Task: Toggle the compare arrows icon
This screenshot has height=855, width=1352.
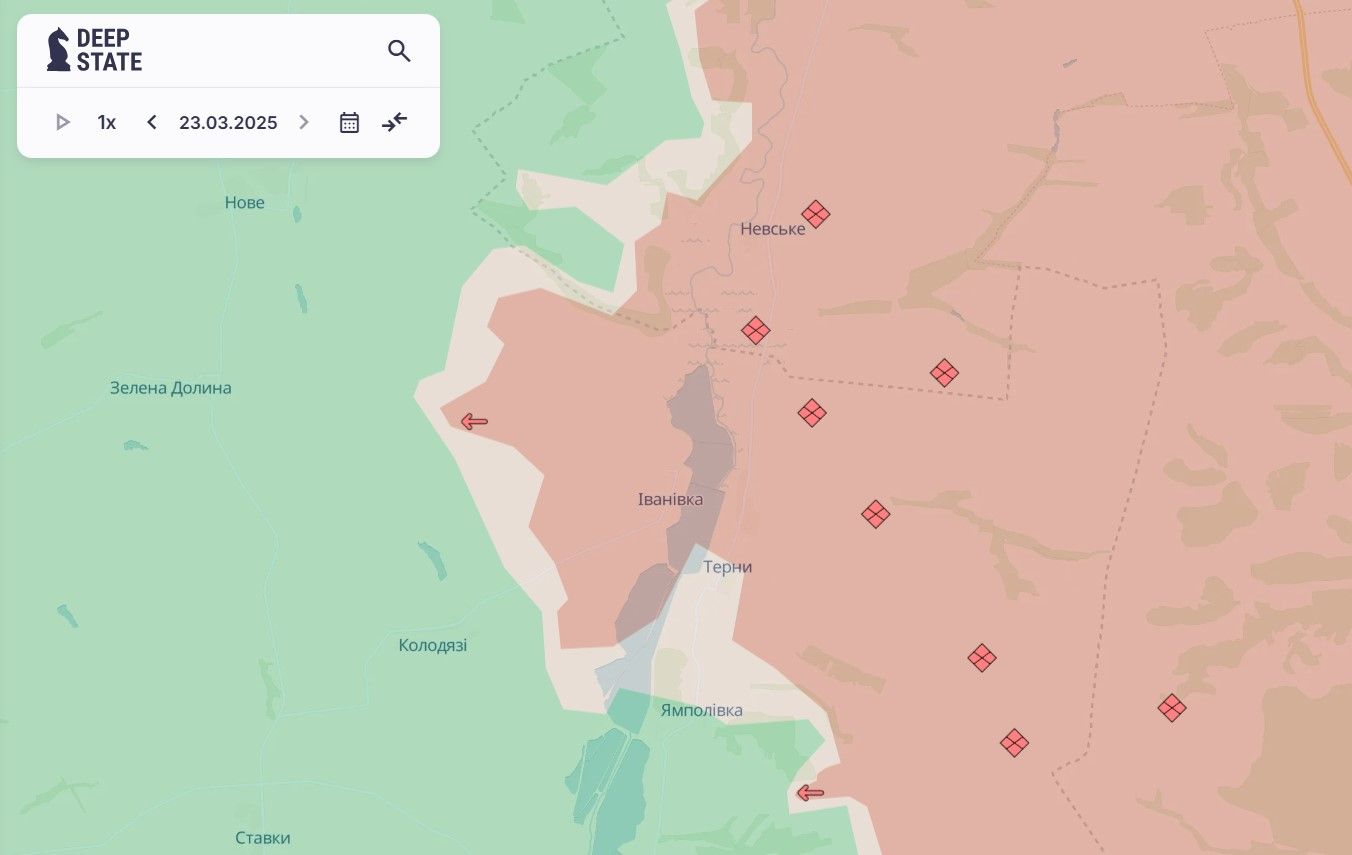Action: click(x=395, y=123)
